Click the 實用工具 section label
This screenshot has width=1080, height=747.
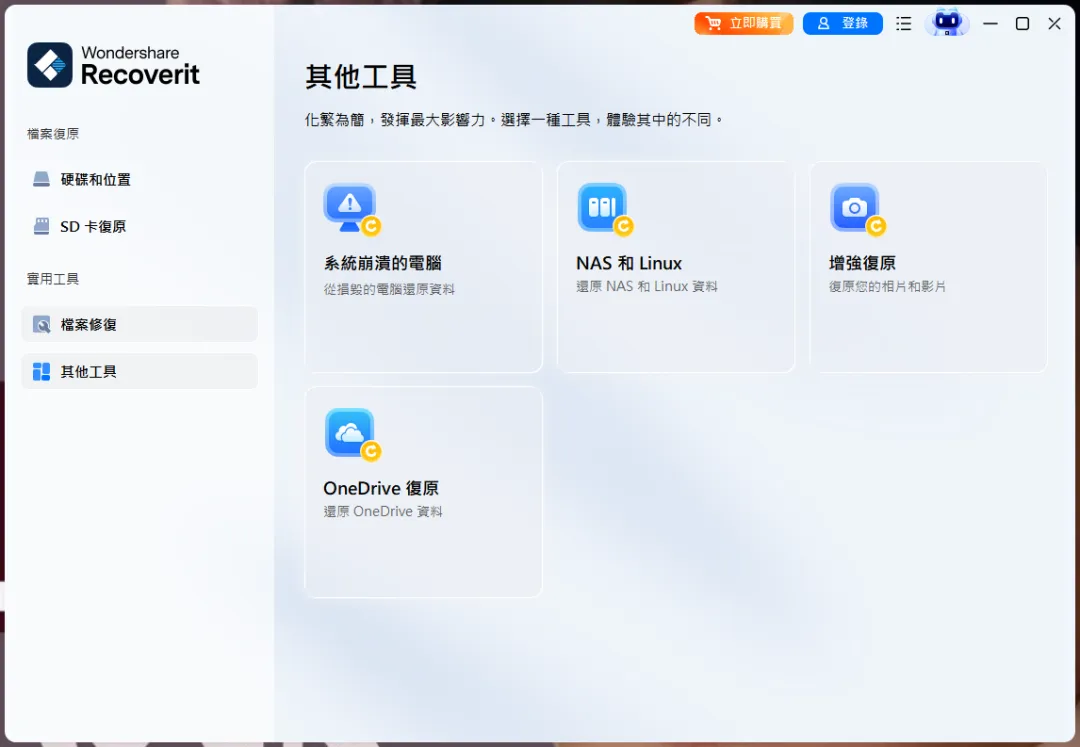pos(53,279)
